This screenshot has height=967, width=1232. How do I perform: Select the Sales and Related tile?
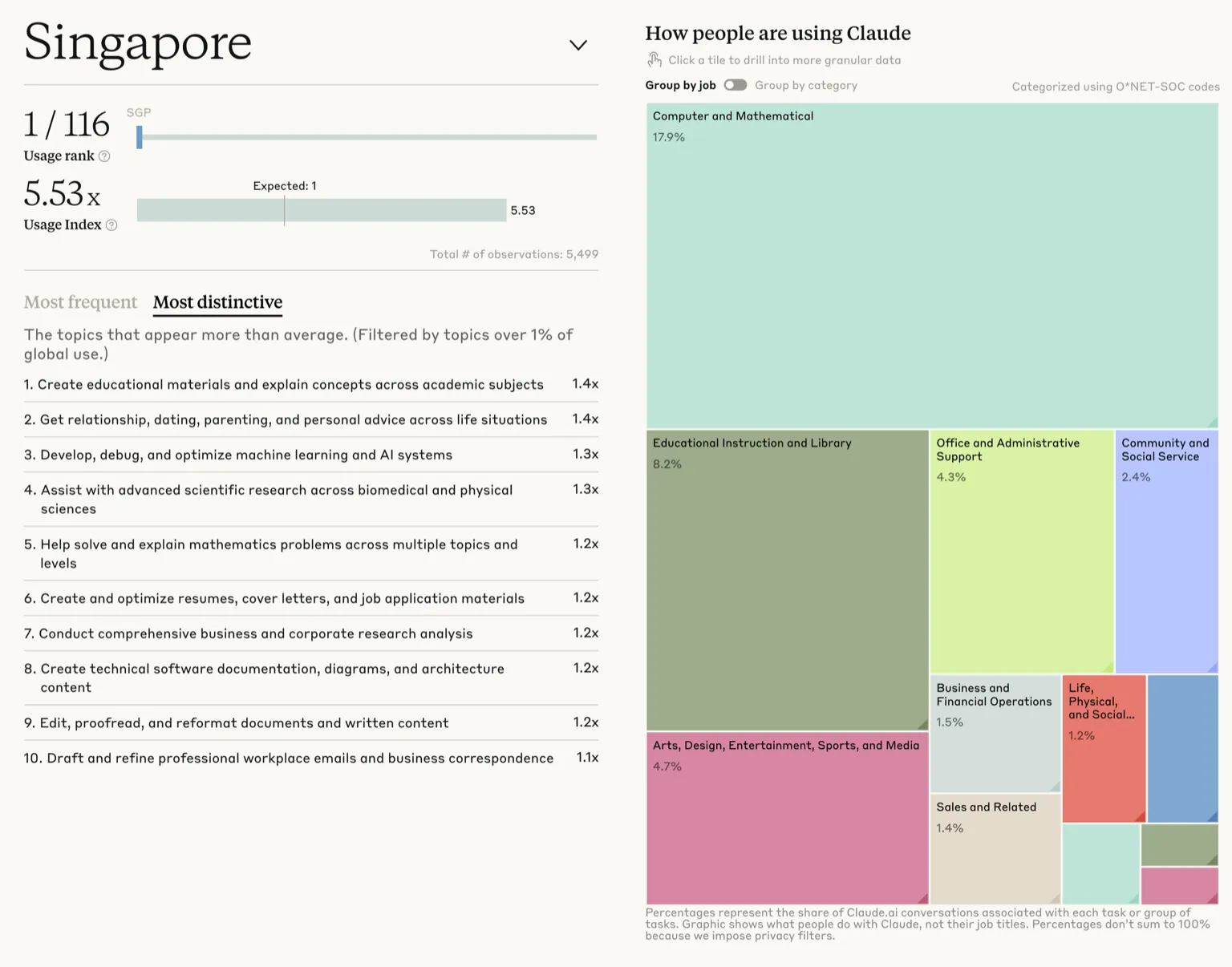pyautogui.click(x=995, y=849)
